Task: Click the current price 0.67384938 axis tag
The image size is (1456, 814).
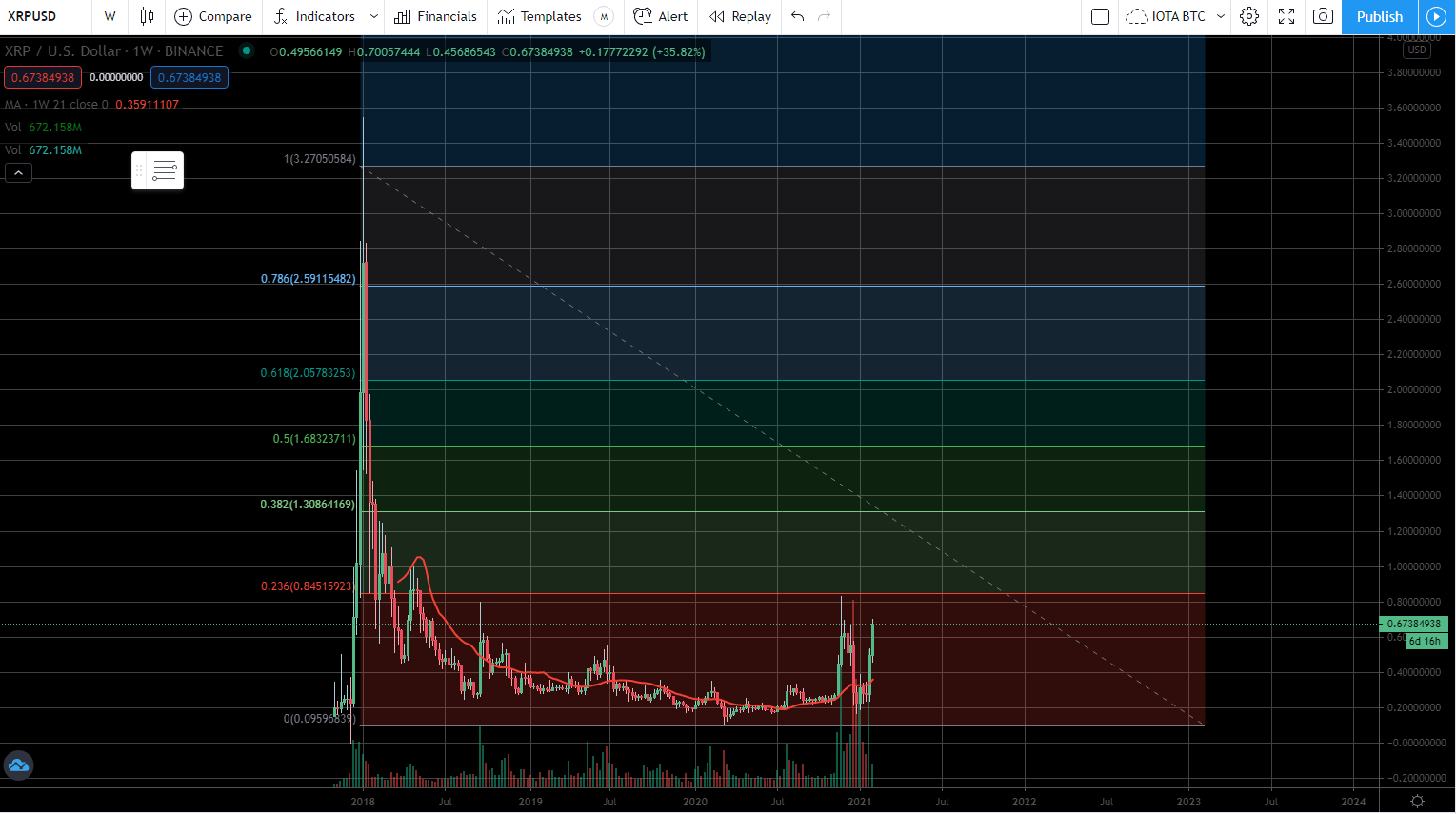Action: [x=1413, y=624]
